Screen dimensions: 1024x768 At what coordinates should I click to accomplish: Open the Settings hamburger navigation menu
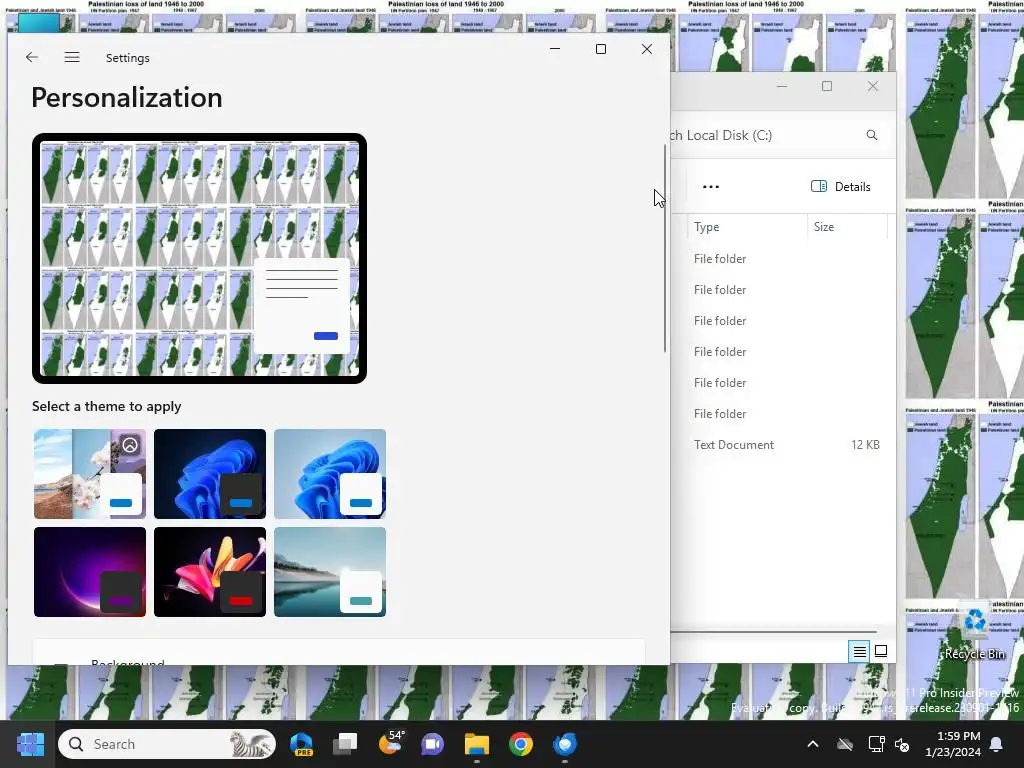[72, 57]
